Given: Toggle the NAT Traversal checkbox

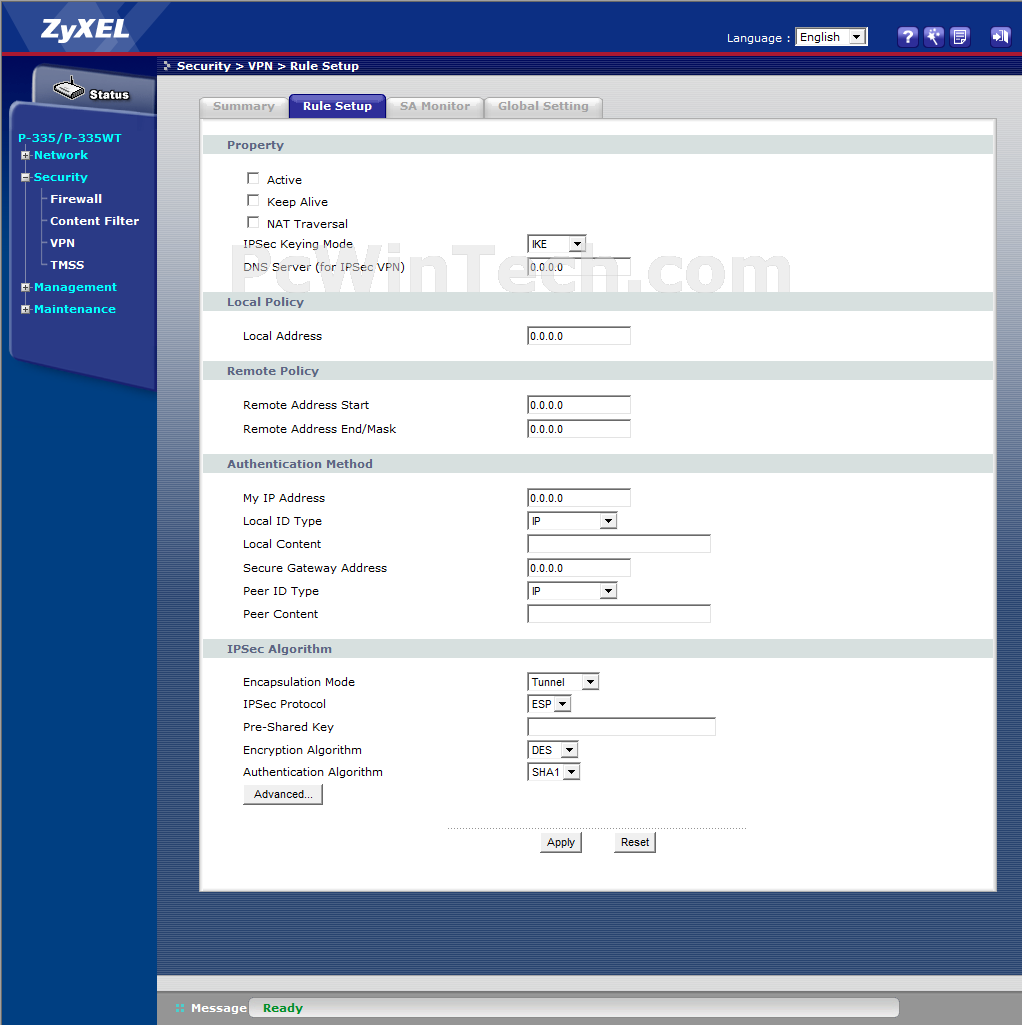Looking at the screenshot, I should click(253, 222).
